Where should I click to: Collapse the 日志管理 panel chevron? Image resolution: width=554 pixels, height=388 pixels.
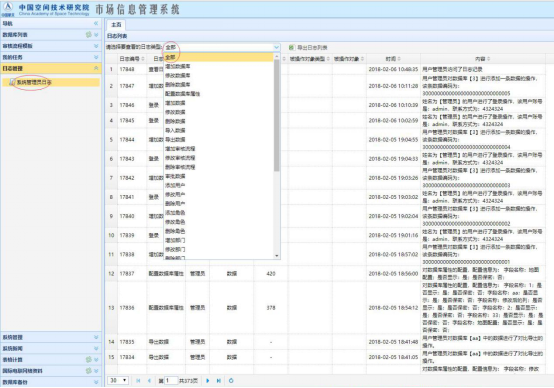(x=96, y=68)
